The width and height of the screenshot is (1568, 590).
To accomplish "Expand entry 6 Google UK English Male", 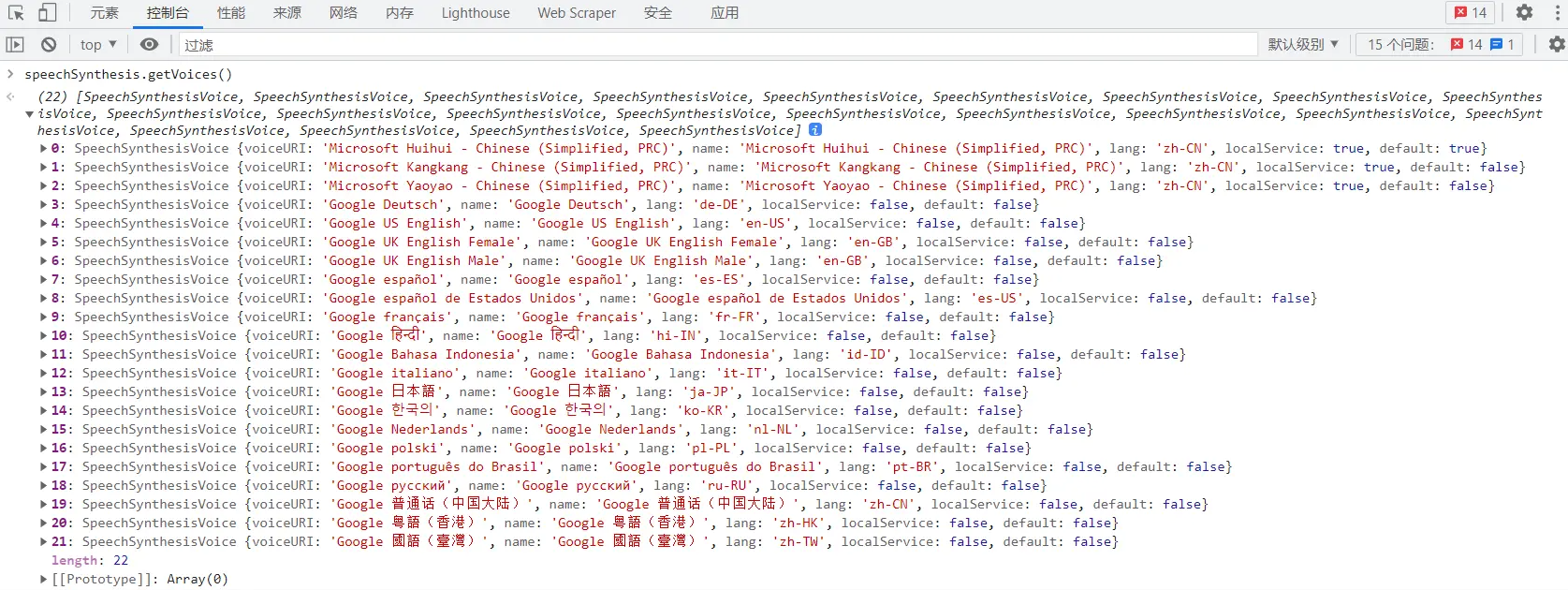I will [x=43, y=260].
